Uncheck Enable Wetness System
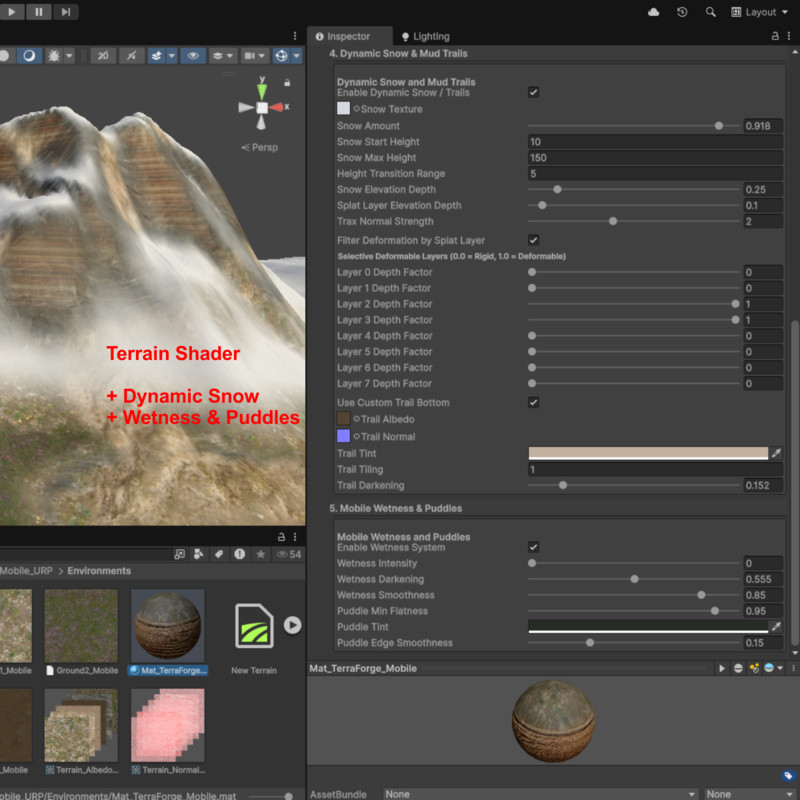This screenshot has height=800, width=800. point(533,547)
